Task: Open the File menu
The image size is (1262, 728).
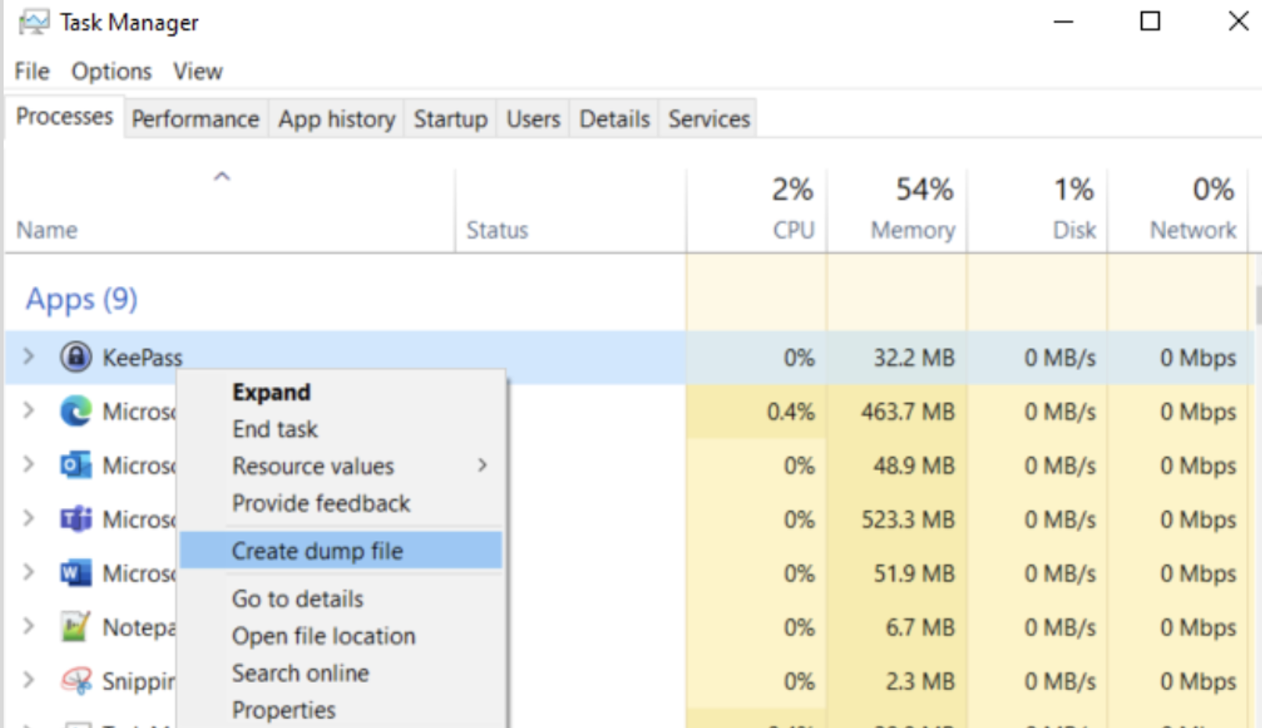Action: tap(32, 71)
